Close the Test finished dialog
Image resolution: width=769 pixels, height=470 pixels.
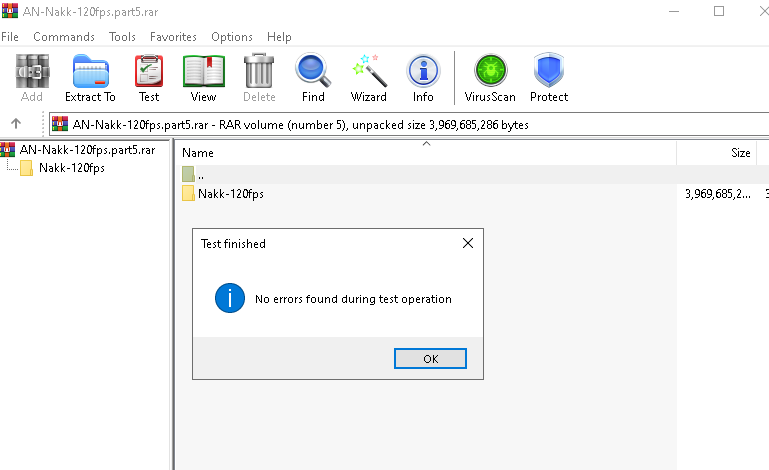(468, 243)
